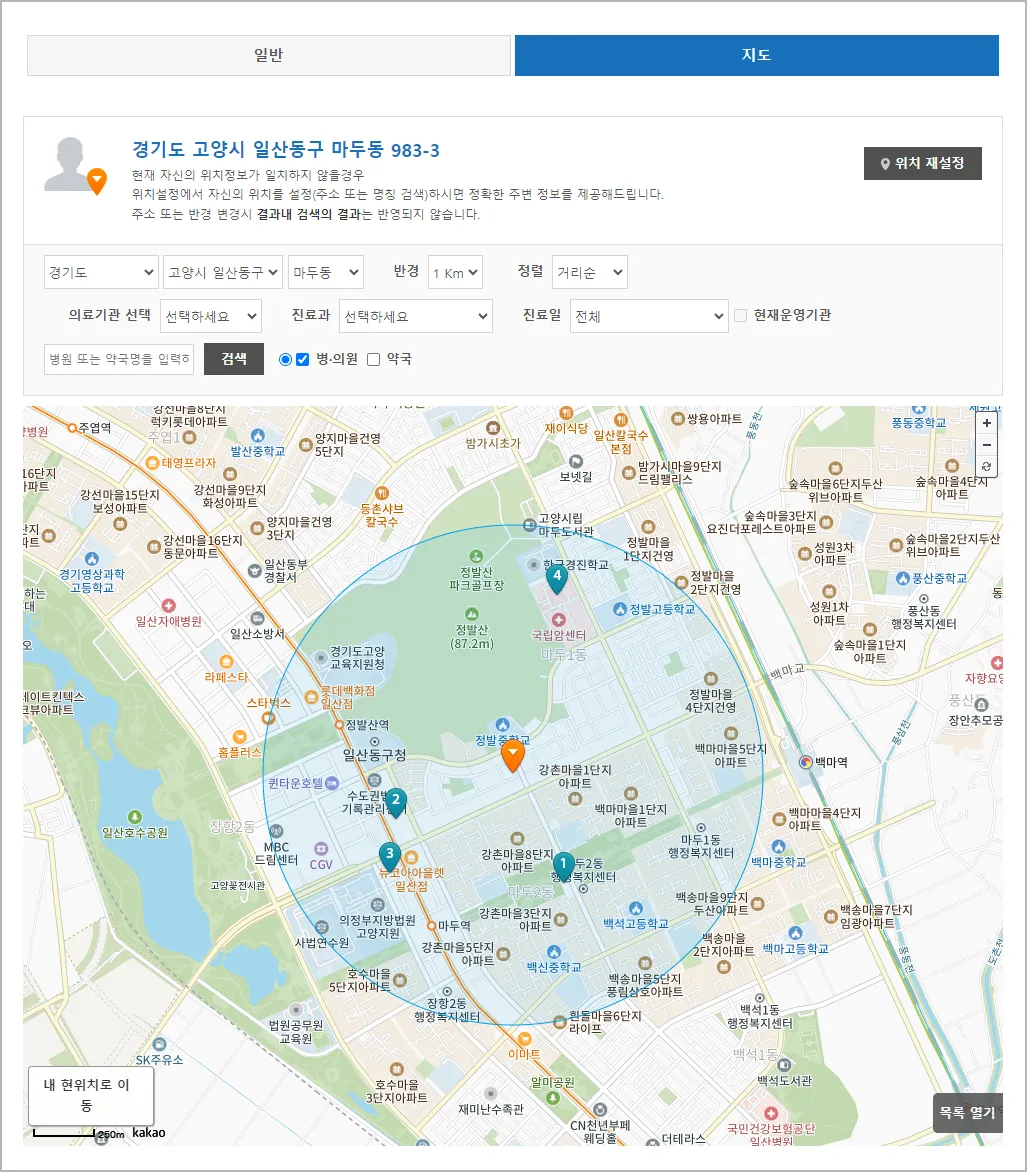Click the hospital or pharmacy name input field
Viewport: 1027px width, 1172px height.
118,359
